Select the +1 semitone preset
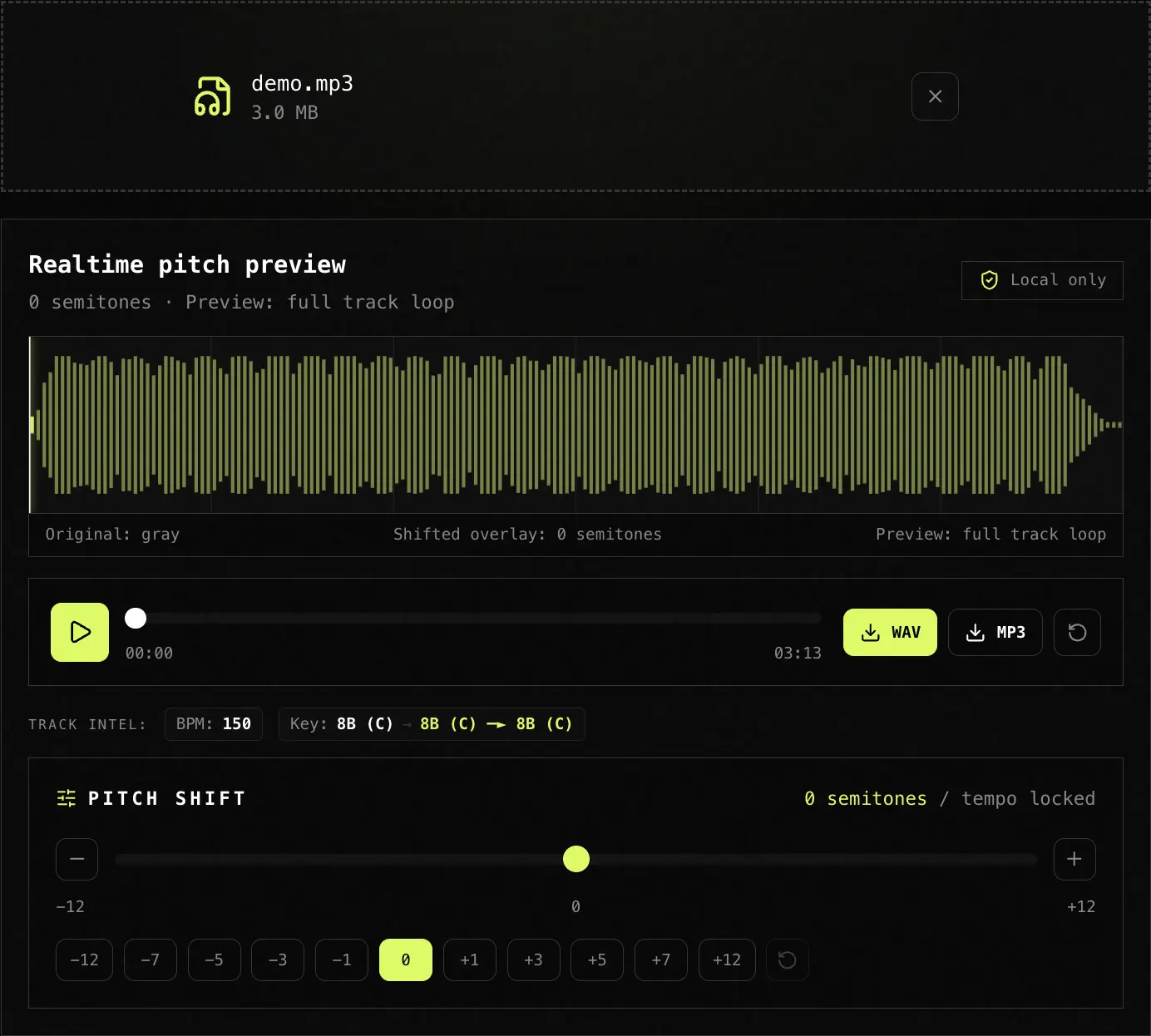This screenshot has height=1036, width=1151. pos(470,960)
